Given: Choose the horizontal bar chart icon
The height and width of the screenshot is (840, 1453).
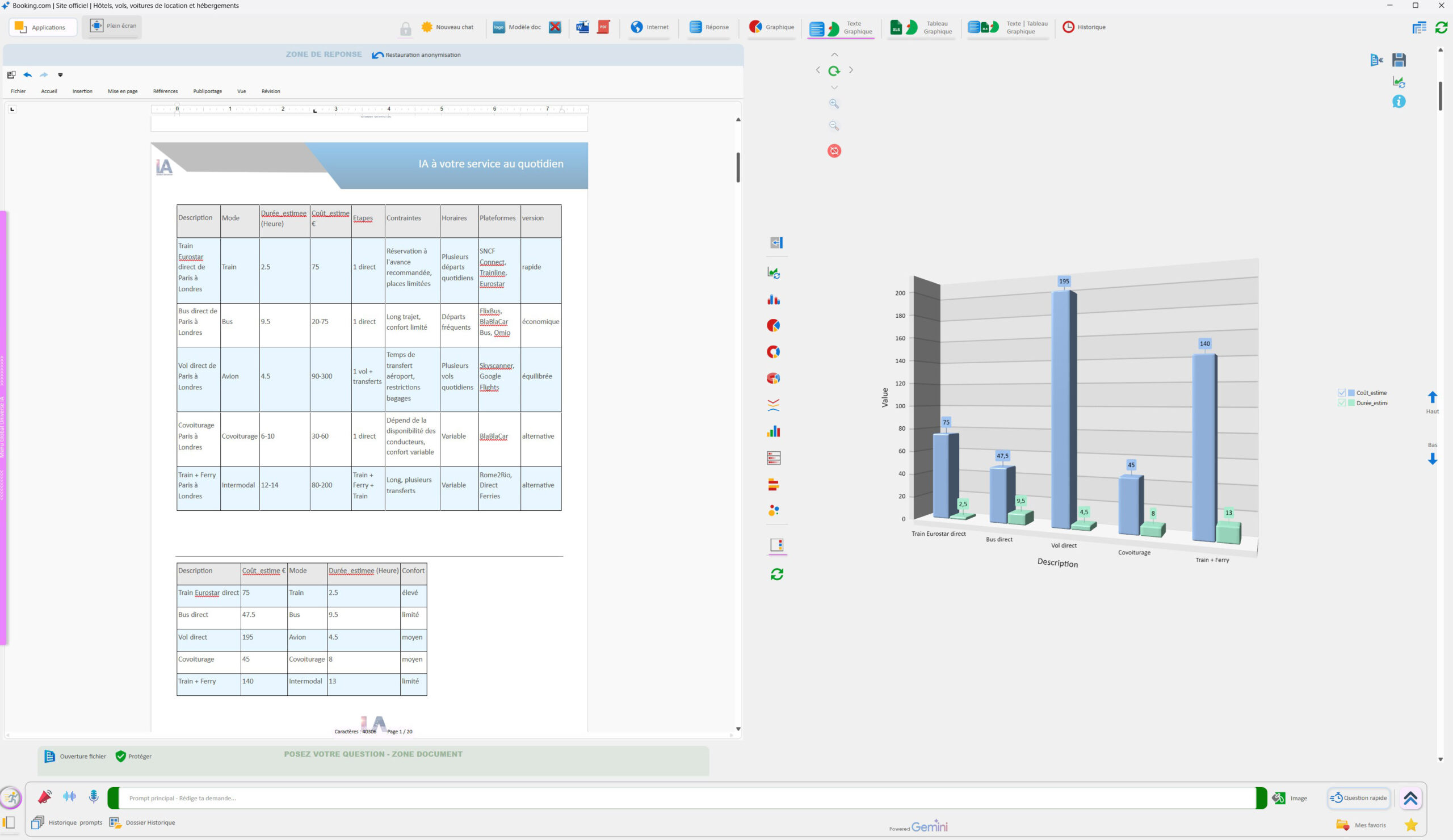Looking at the screenshot, I should 773,485.
